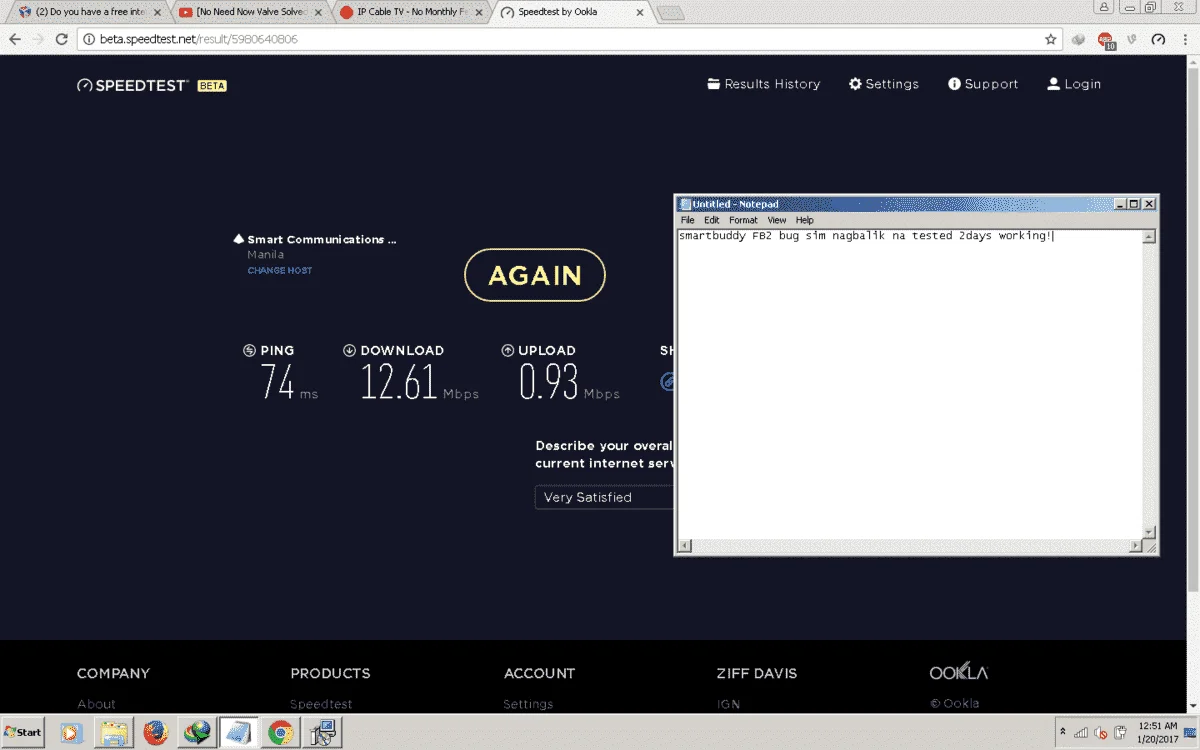This screenshot has width=1200, height=750.
Task: Open Notepad View menu
Action: pos(777,220)
